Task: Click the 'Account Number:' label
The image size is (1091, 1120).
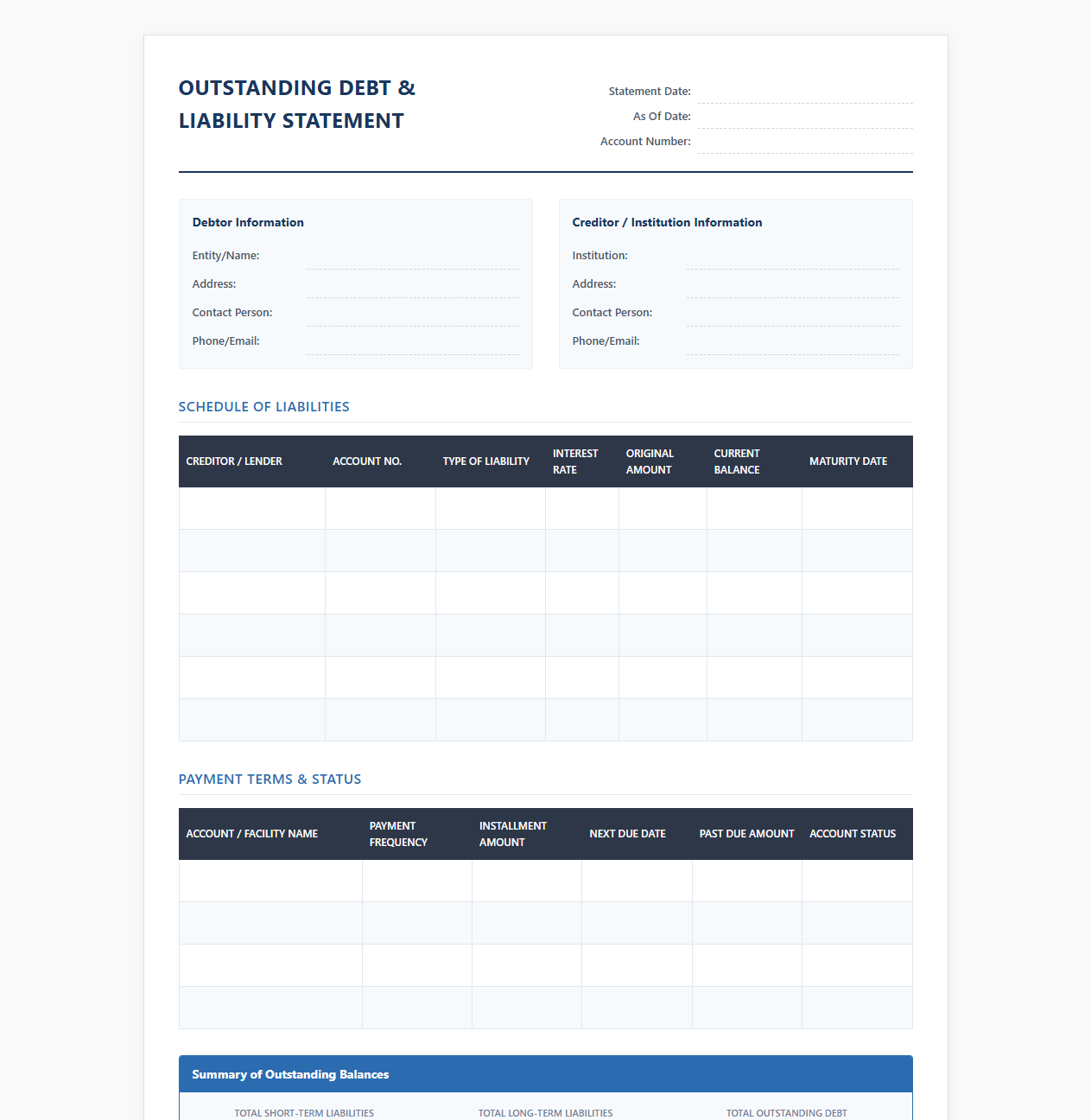Action: (645, 142)
